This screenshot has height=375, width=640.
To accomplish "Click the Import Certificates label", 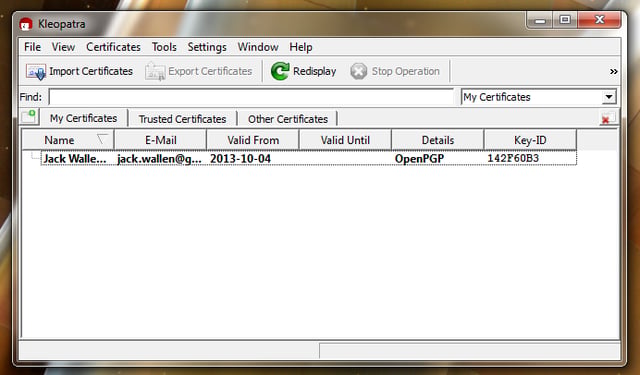I will click(x=91, y=71).
